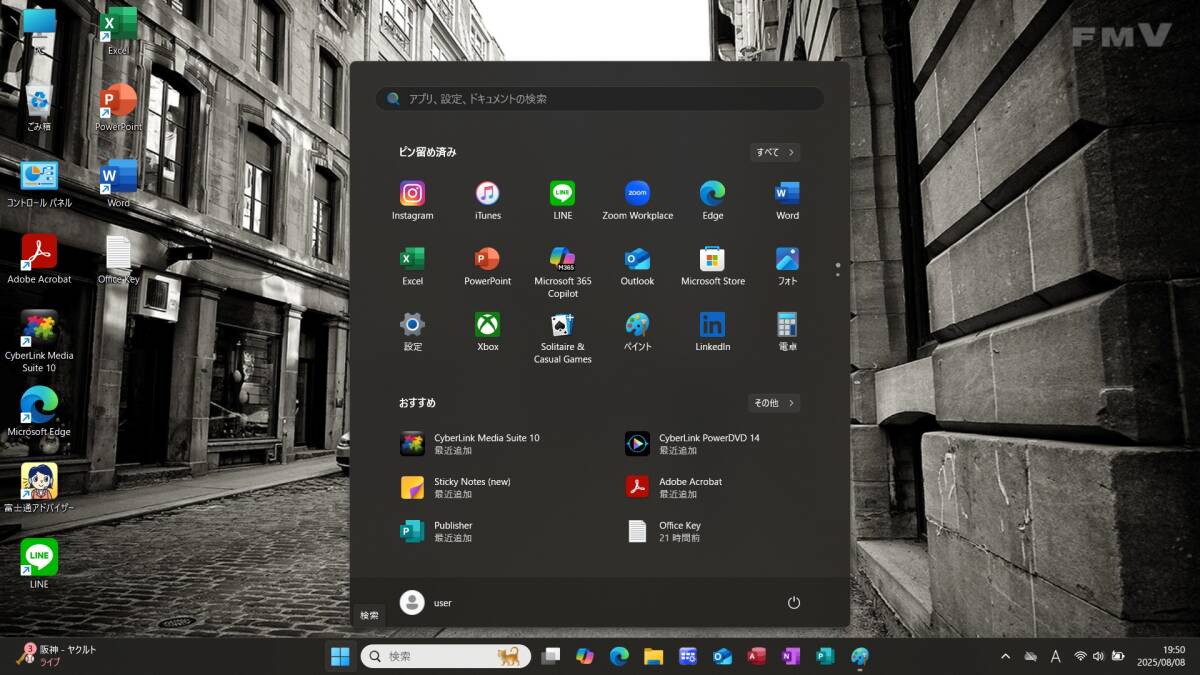Open LINE in the pinned apps grid
This screenshot has height=675, width=1200.
click(x=562, y=201)
